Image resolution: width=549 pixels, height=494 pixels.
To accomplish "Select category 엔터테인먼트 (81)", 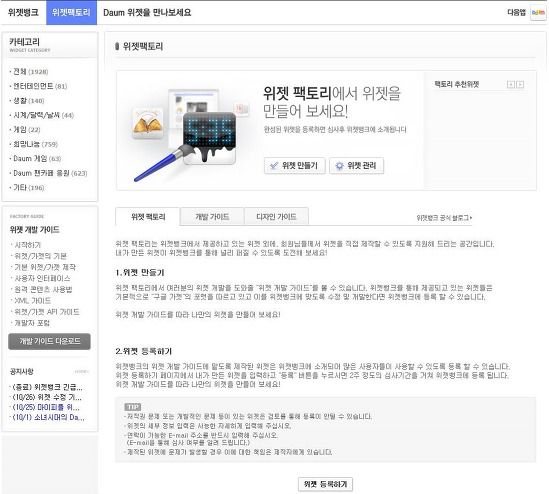I will coord(40,86).
